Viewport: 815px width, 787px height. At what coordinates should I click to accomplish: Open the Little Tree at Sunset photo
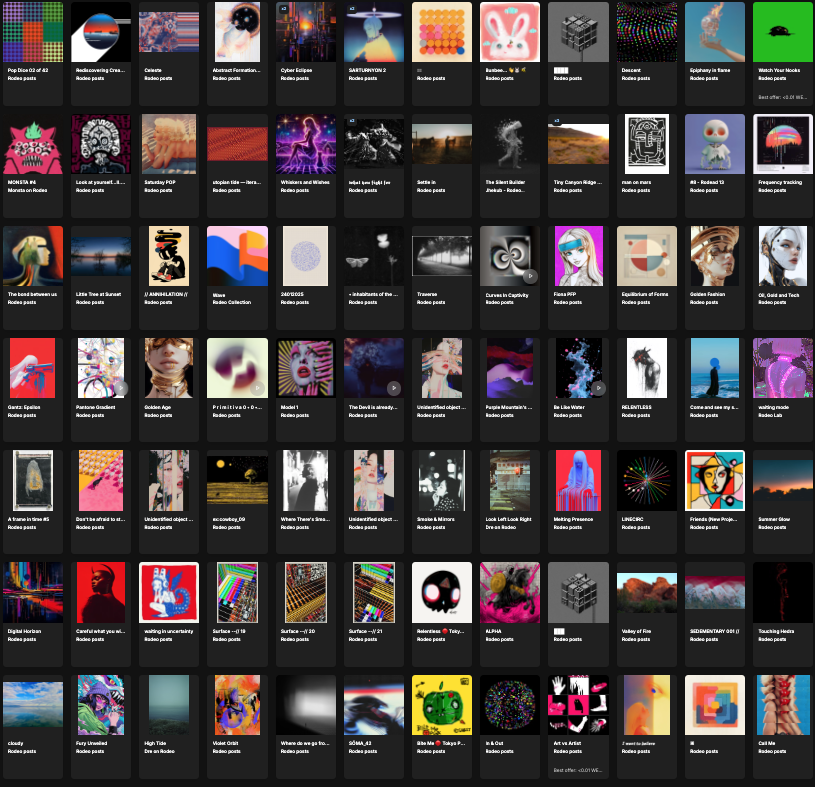click(x=101, y=256)
